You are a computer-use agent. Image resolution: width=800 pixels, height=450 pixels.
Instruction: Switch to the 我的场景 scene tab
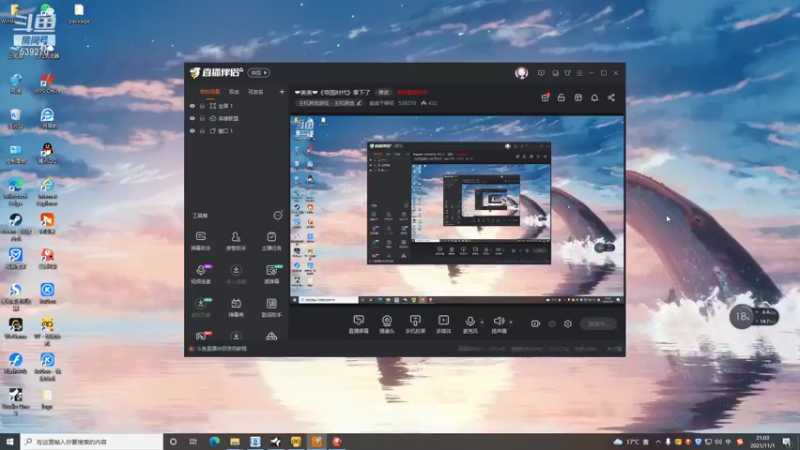[x=210, y=92]
